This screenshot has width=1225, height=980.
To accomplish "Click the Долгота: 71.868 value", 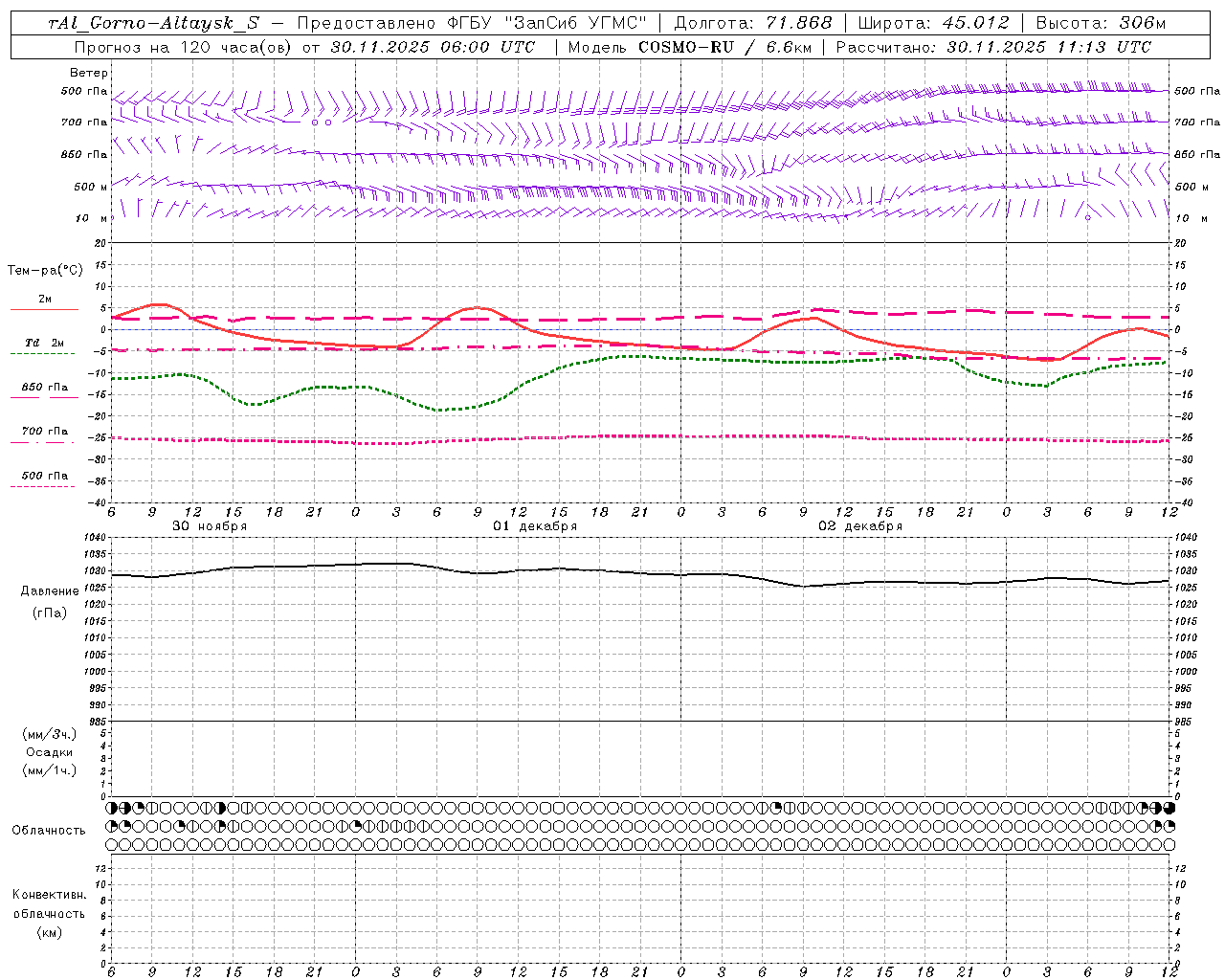I will (x=753, y=23).
